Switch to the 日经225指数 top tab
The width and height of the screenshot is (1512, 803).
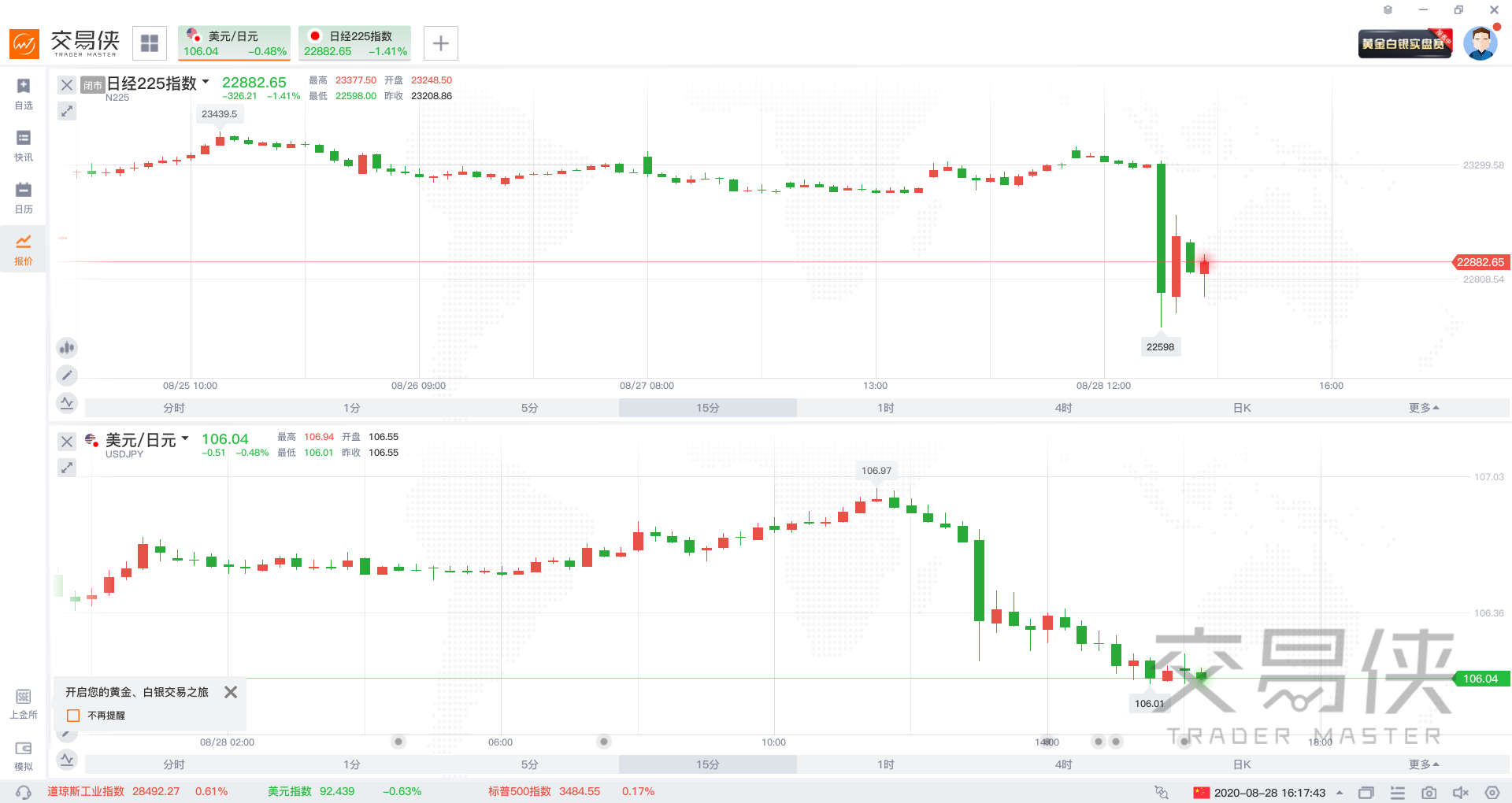click(x=355, y=43)
